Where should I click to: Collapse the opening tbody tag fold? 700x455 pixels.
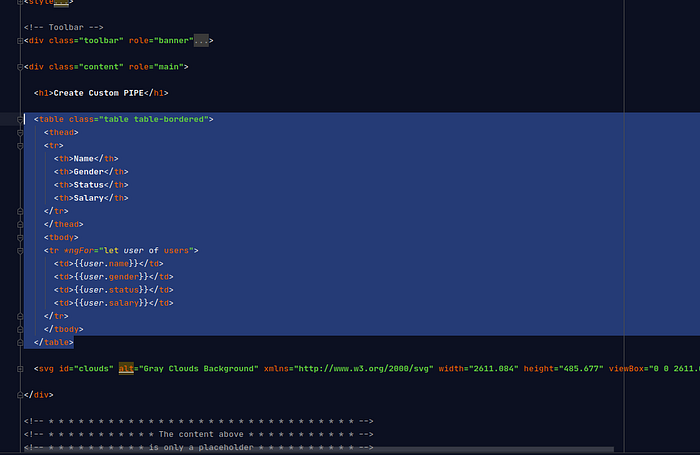[20, 238]
